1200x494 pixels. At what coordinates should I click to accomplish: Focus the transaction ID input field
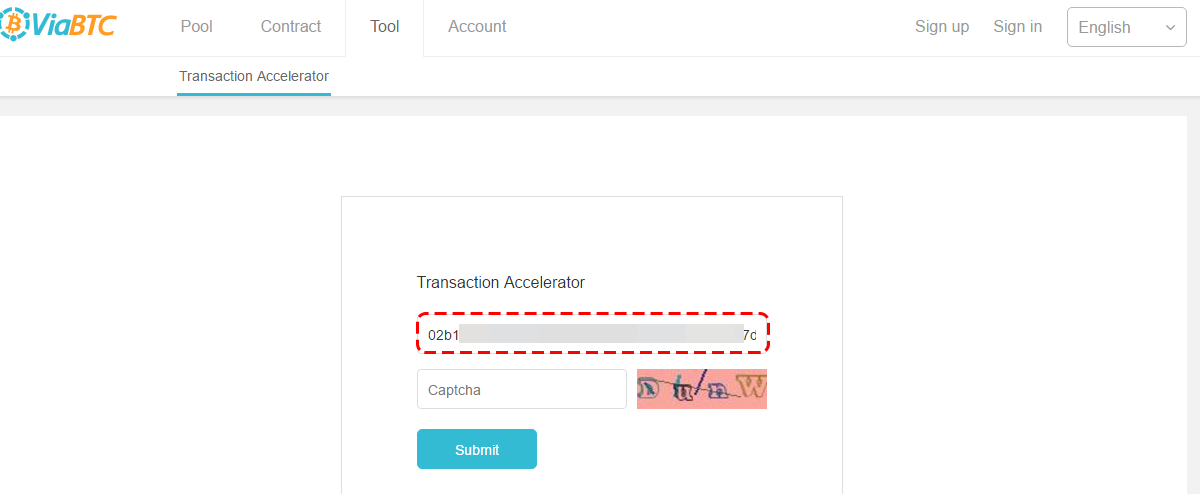click(x=593, y=334)
